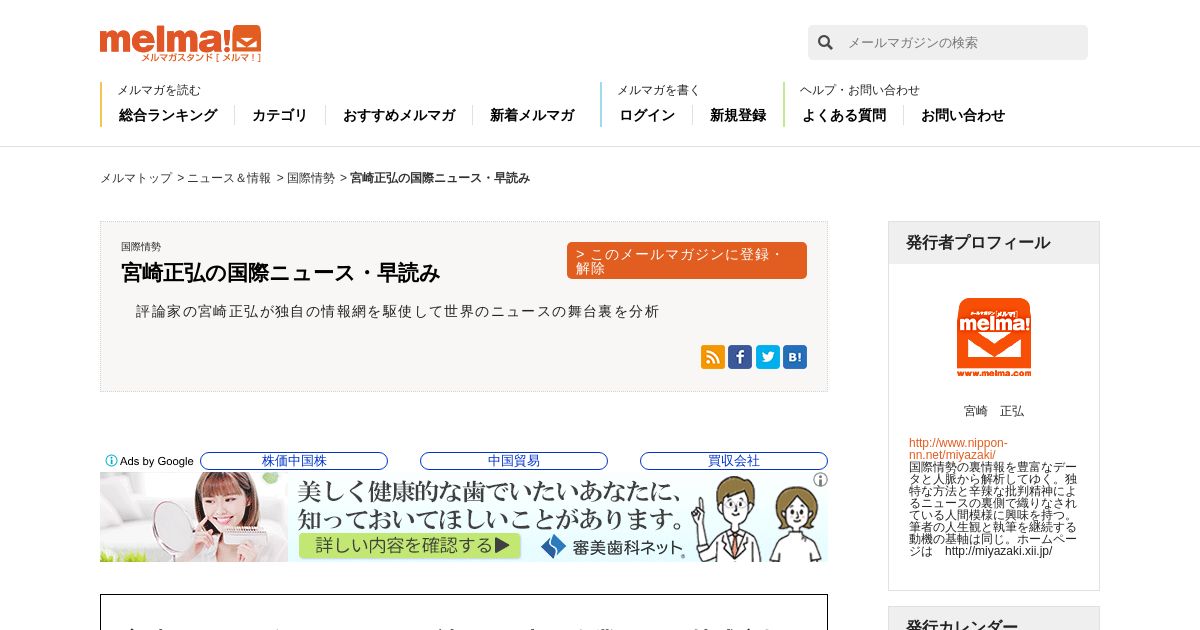Open お問い合わせ menu item
The width and height of the screenshot is (1200, 630).
click(963, 115)
